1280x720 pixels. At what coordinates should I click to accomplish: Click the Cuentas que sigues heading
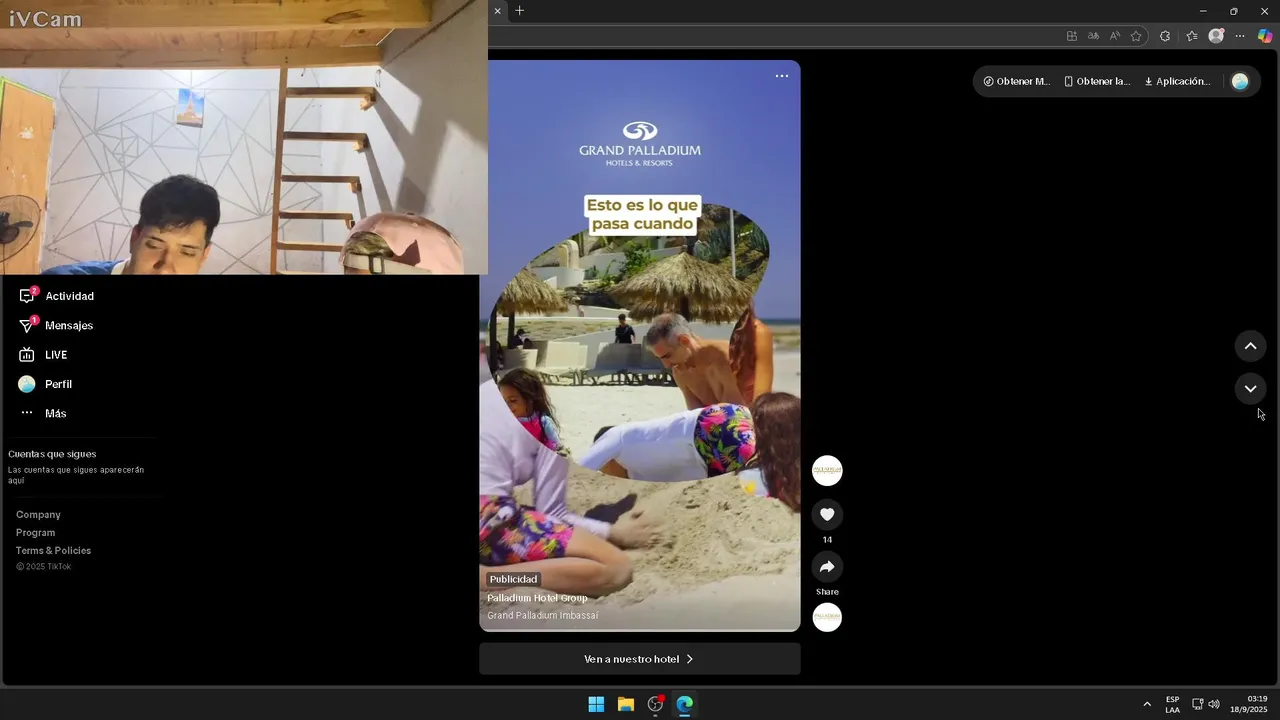click(52, 454)
